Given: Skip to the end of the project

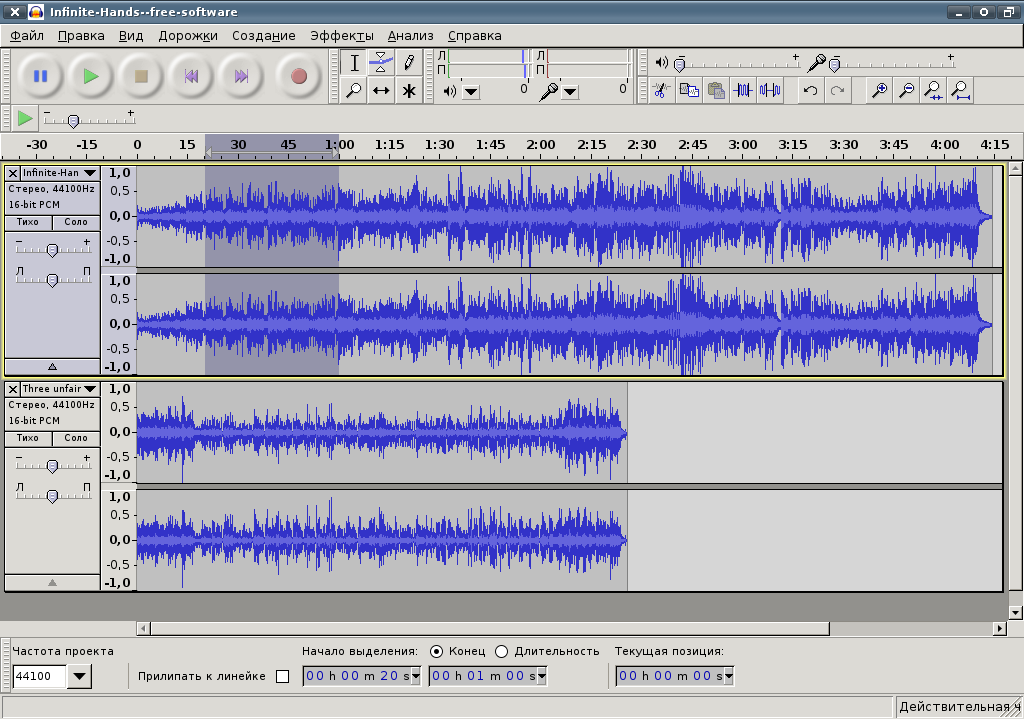Looking at the screenshot, I should point(241,76).
